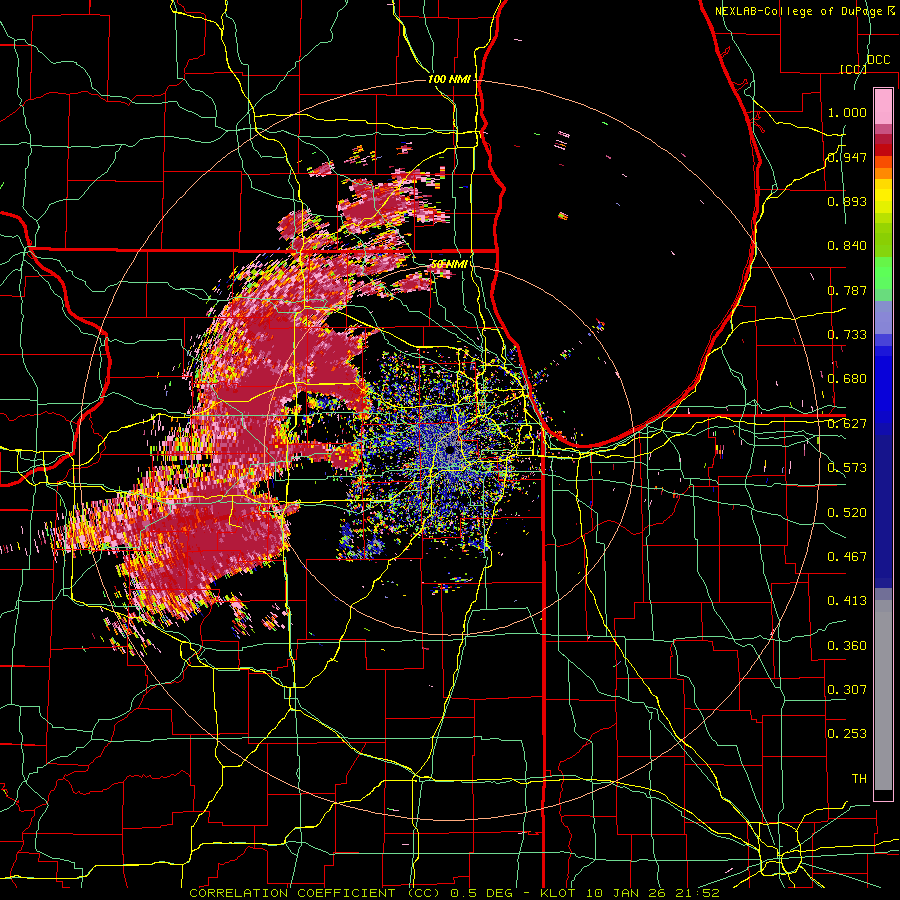Select the 0.467 scale value
This screenshot has height=900, width=900.
point(847,557)
